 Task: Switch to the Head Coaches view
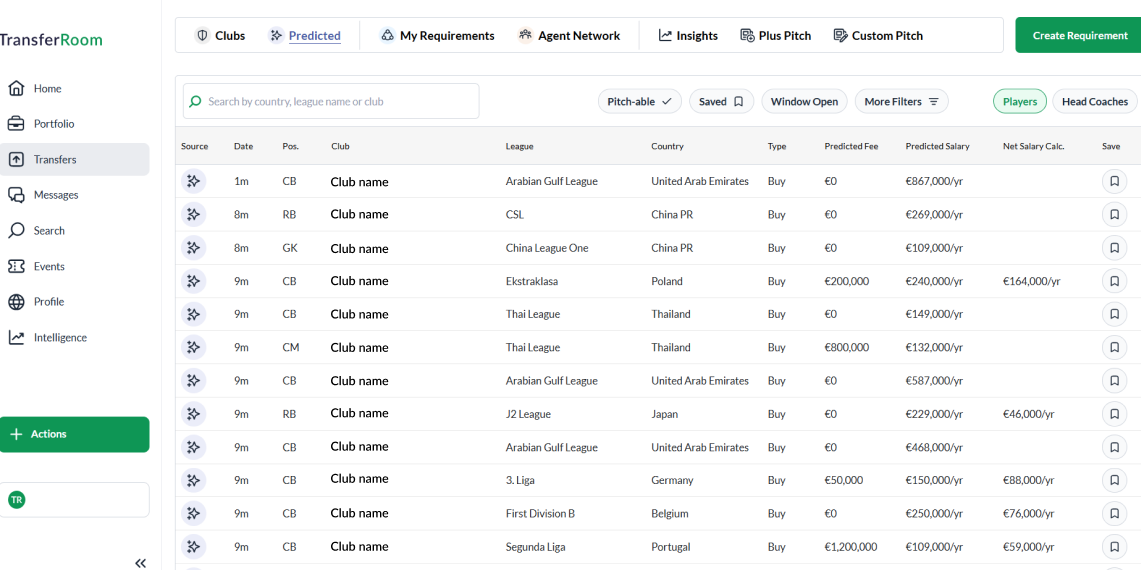[1094, 102]
